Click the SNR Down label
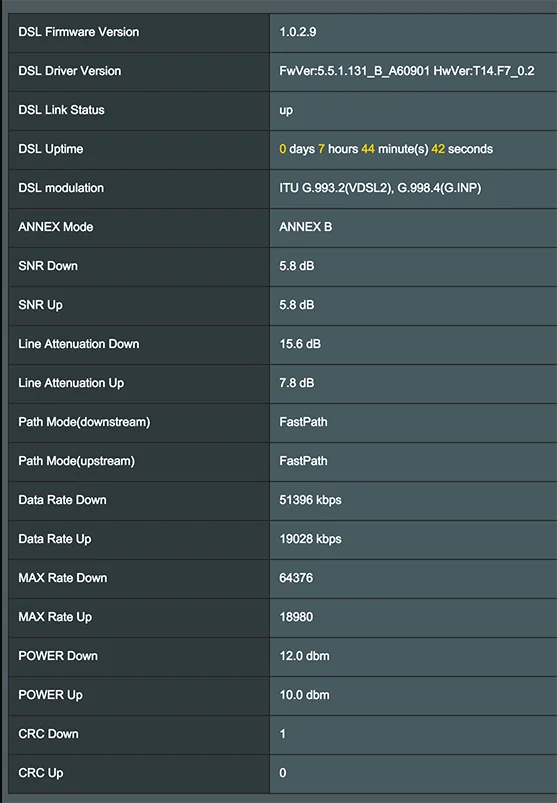557x803 pixels. pos(48,266)
